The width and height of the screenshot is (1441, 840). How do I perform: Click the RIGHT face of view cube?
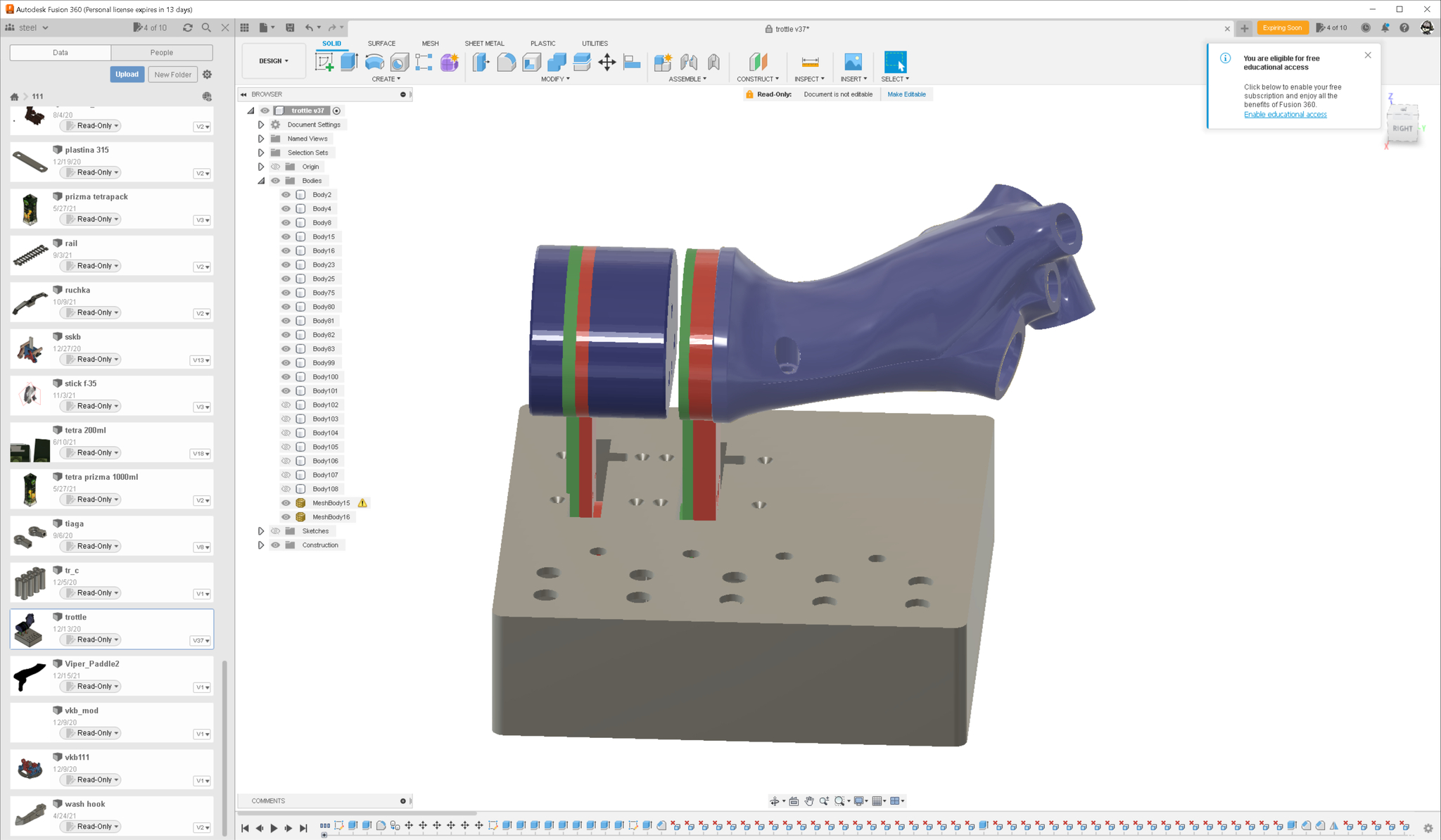click(1402, 129)
